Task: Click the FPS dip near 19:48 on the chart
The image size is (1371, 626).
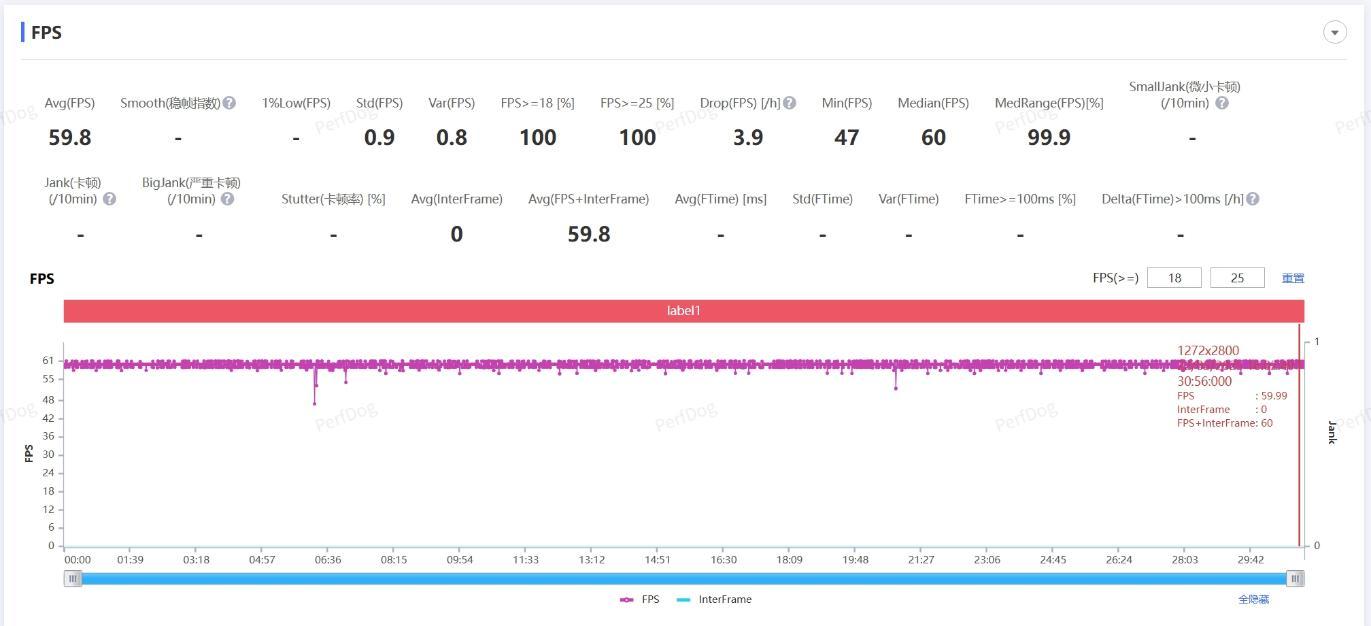Action: tap(895, 387)
